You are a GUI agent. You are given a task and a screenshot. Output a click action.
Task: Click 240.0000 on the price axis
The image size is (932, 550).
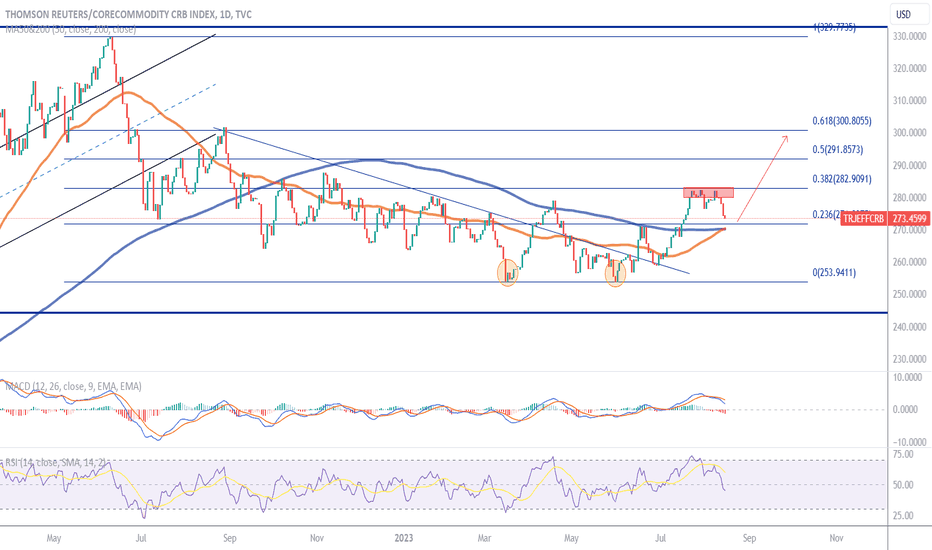(909, 326)
